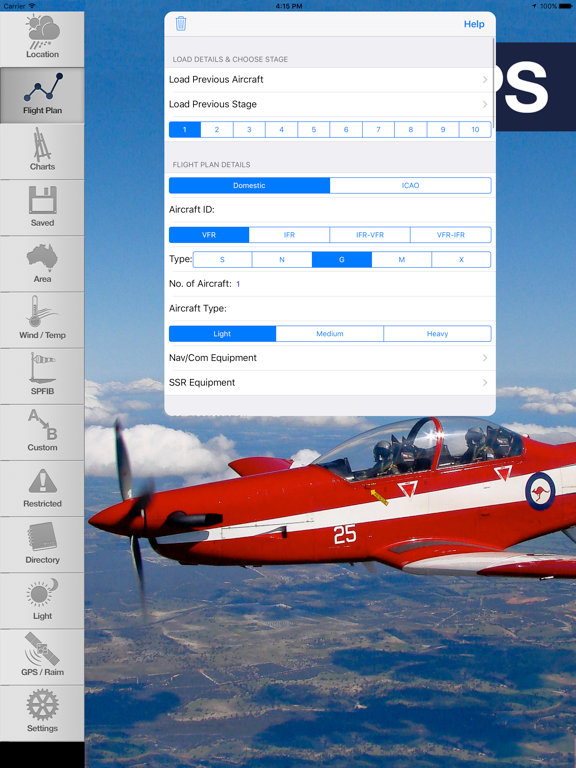Expand Nav/Com Equipment row
This screenshot has width=576, height=768.
pyautogui.click(x=330, y=358)
